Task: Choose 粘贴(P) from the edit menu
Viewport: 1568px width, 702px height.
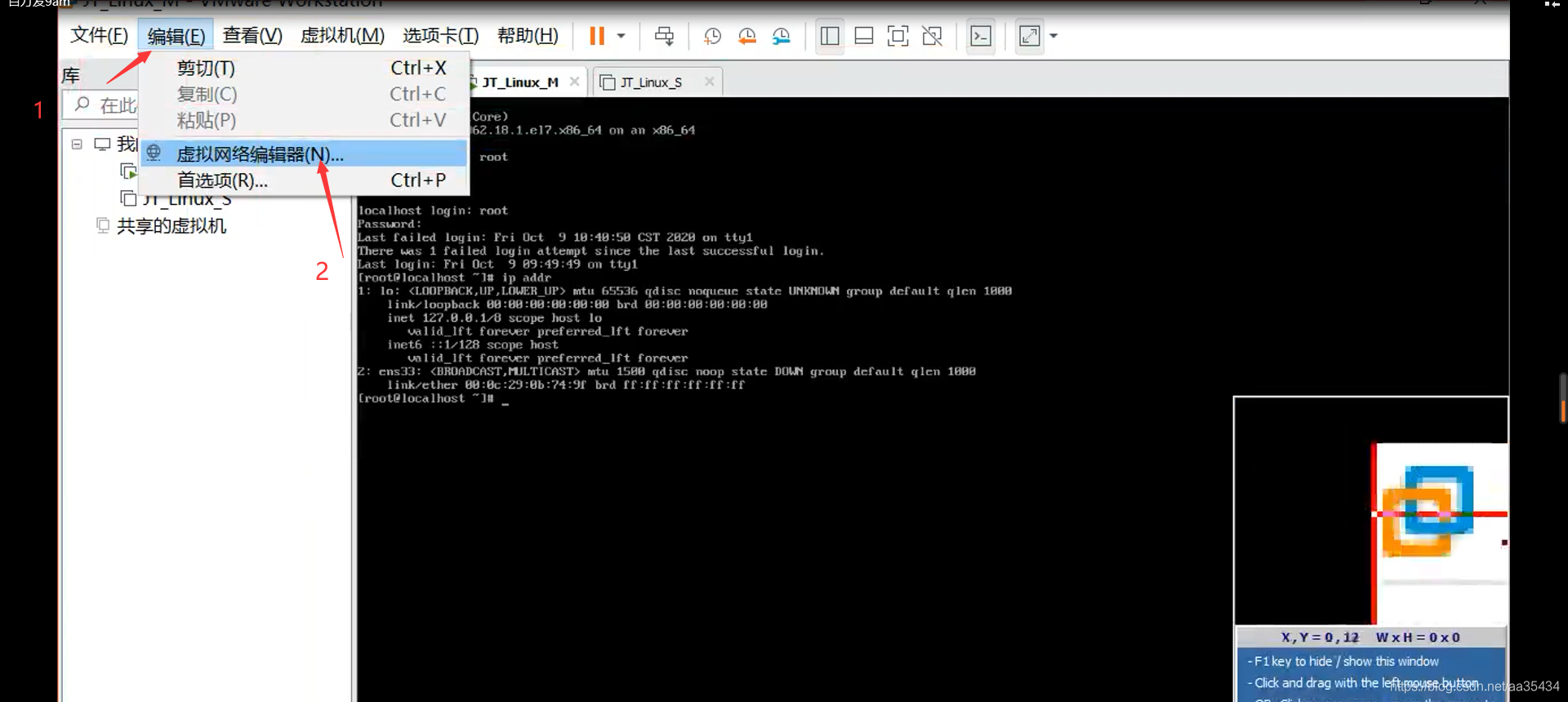Action: pos(305,120)
